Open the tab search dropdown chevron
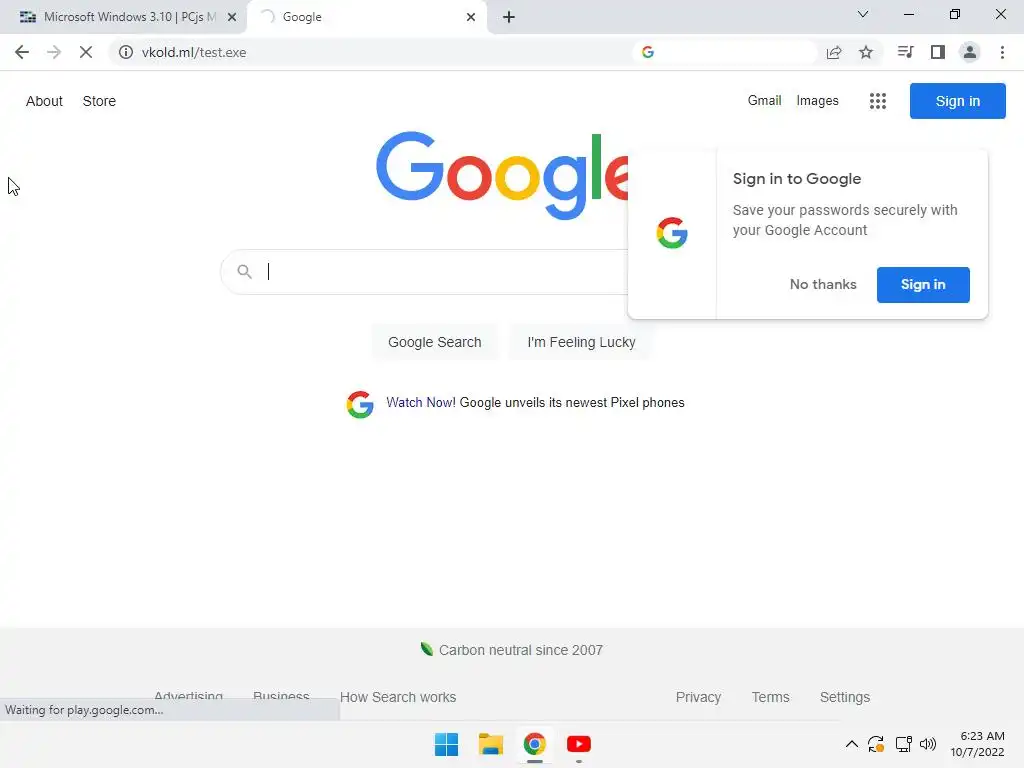The width and height of the screenshot is (1024, 768). tap(863, 14)
